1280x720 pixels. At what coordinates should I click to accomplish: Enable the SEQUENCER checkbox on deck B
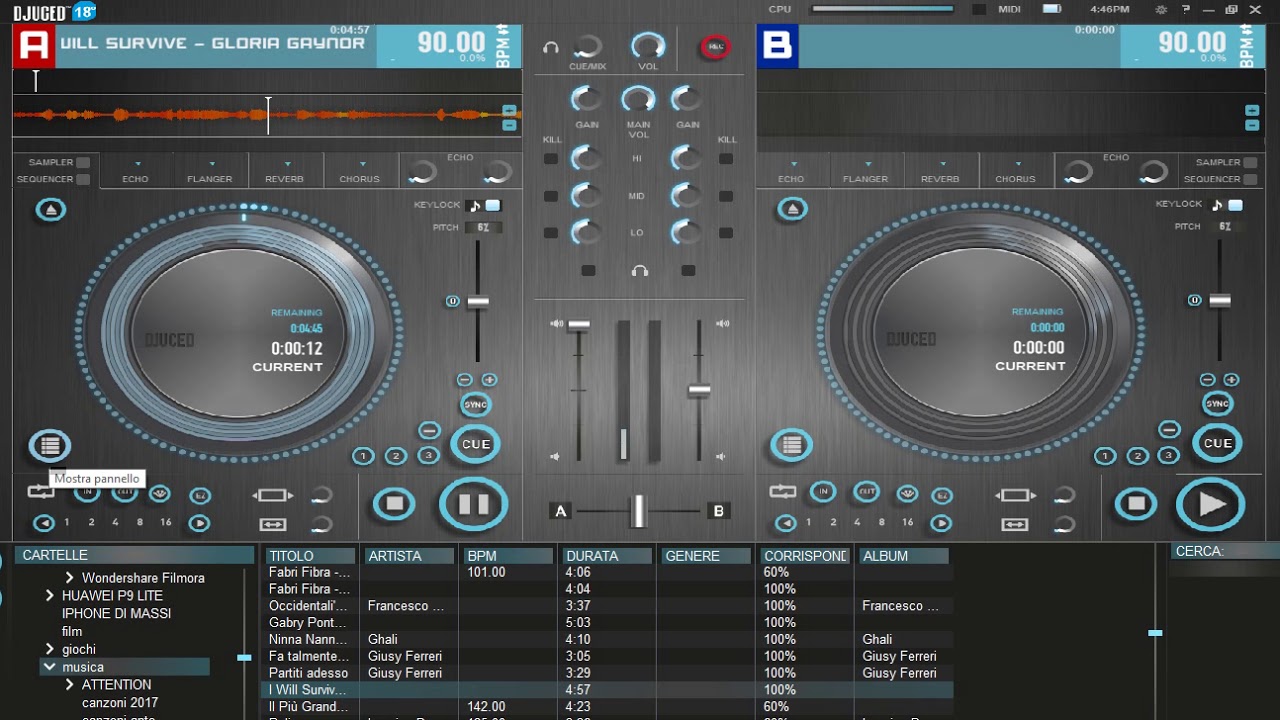coord(1251,179)
